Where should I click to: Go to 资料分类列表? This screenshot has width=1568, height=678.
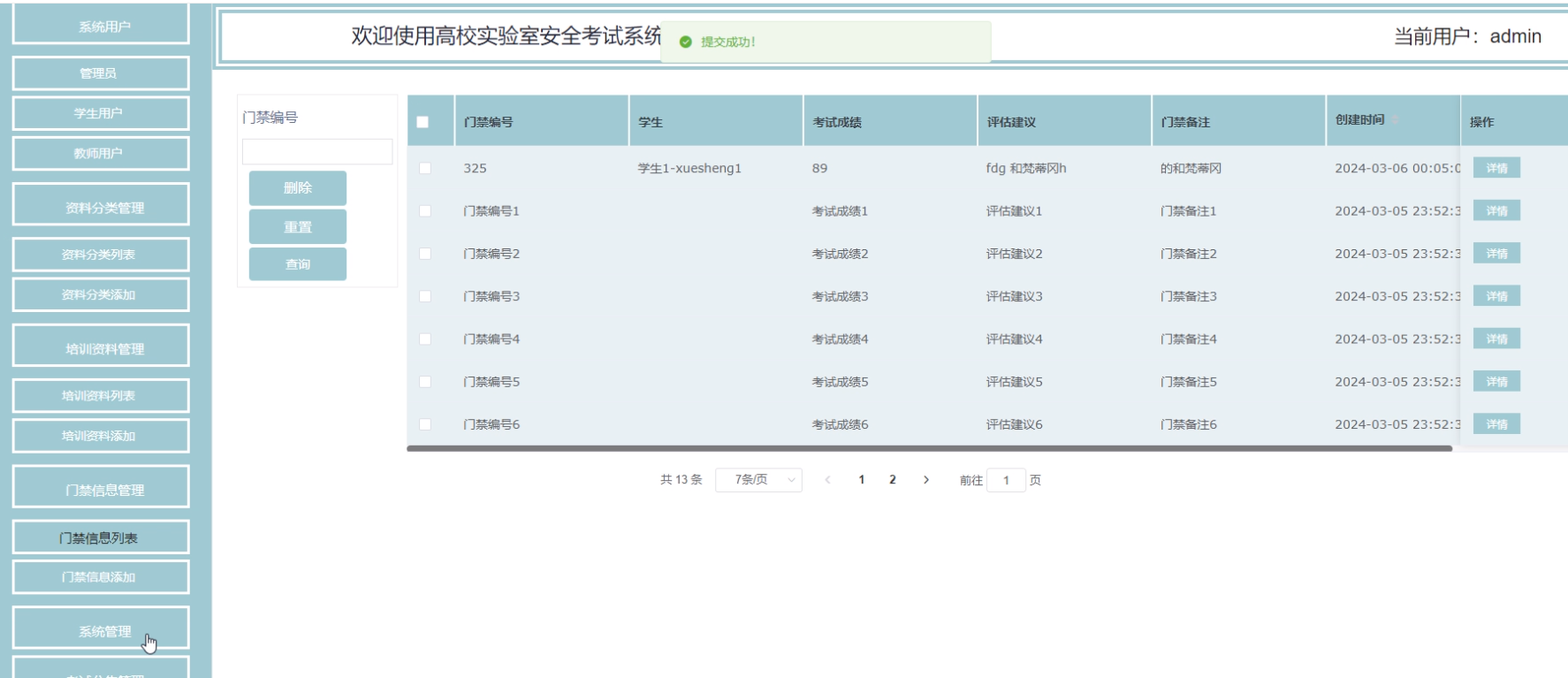(x=101, y=255)
